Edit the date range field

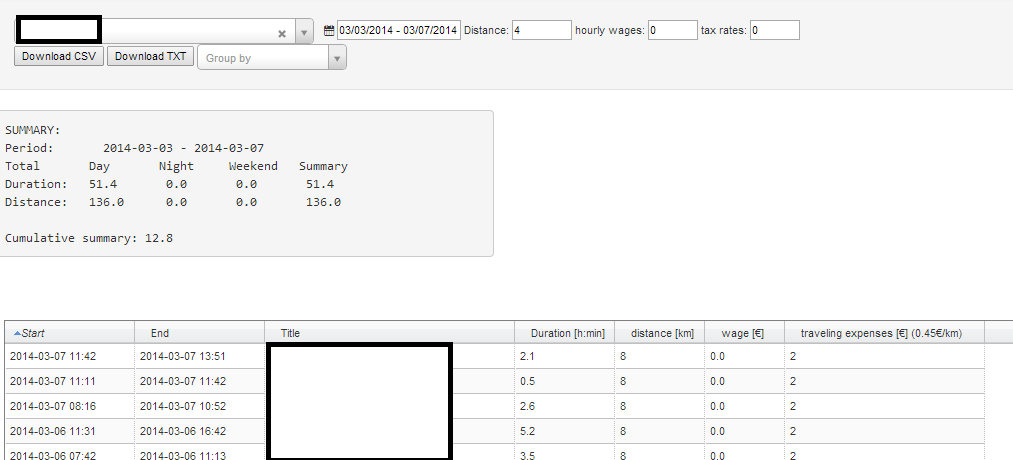tap(399, 30)
